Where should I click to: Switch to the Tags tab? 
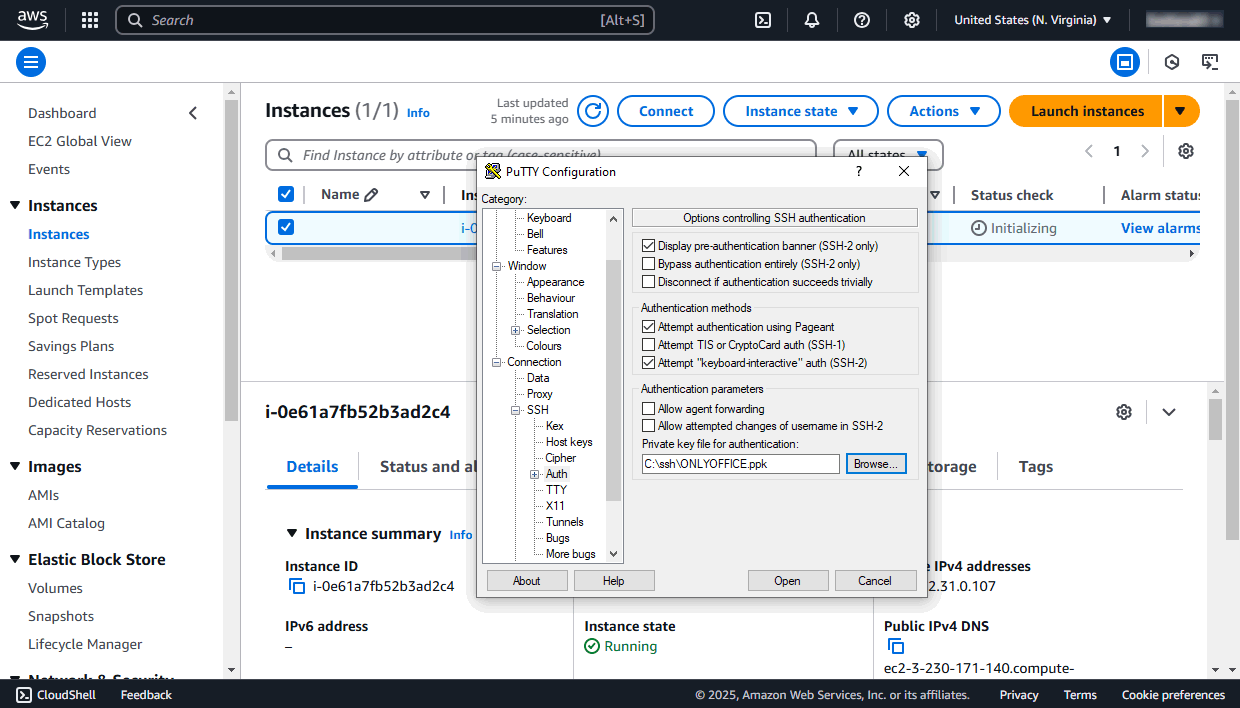(x=1036, y=466)
